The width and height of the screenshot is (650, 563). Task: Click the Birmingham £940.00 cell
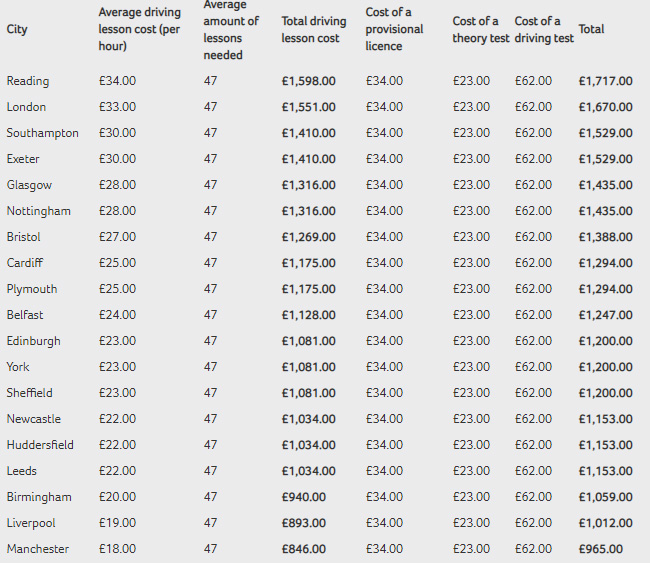[x=303, y=497]
